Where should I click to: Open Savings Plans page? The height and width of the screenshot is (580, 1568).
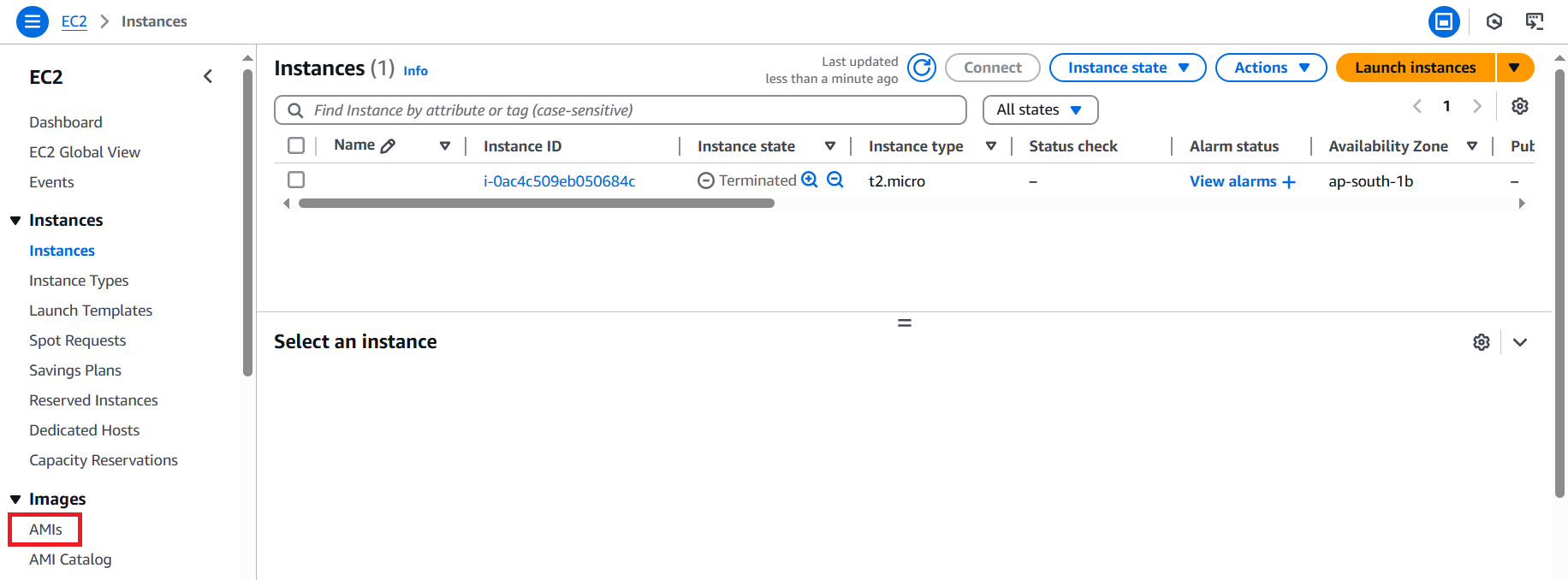click(75, 370)
